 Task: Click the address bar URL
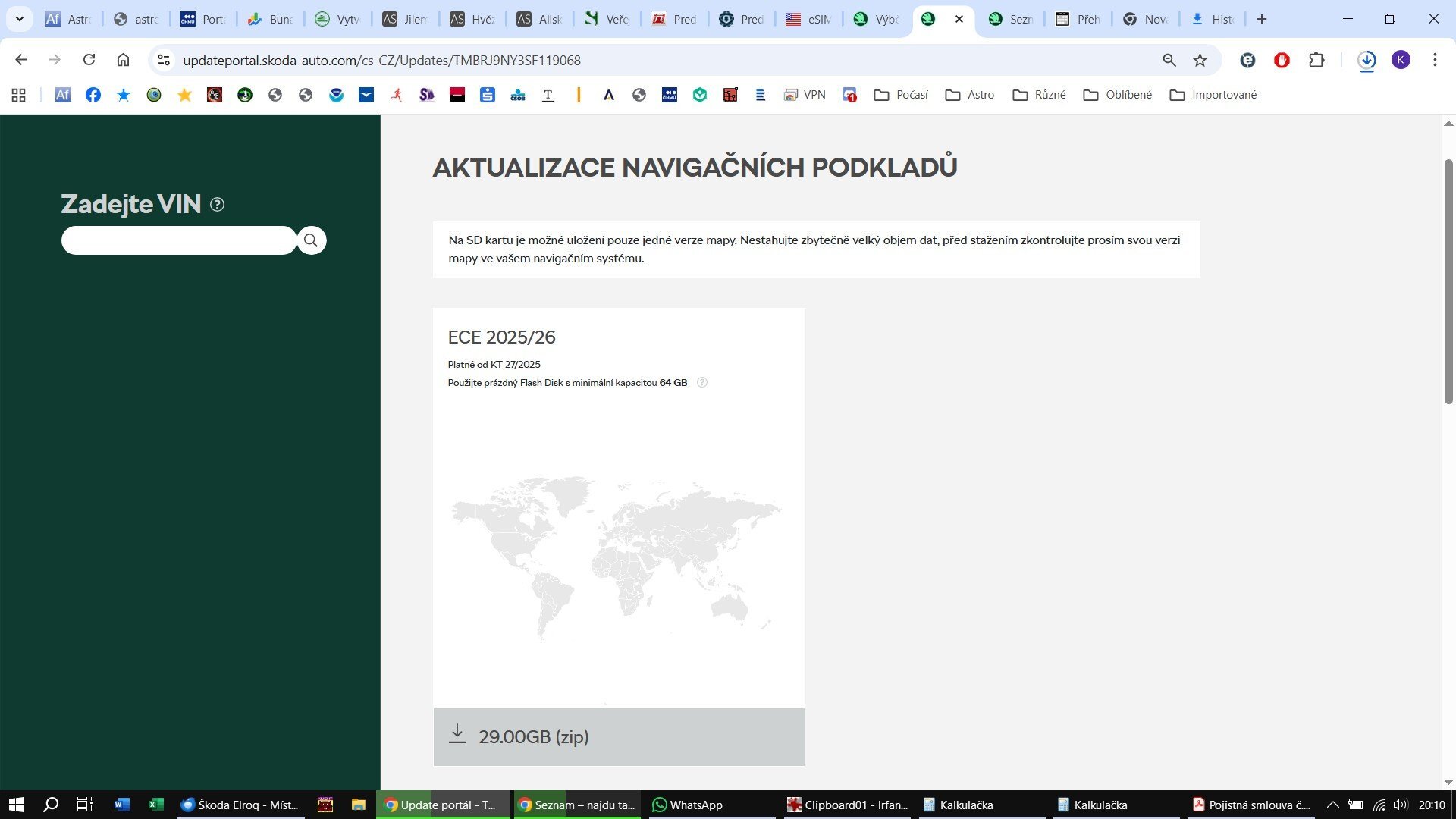click(x=381, y=60)
